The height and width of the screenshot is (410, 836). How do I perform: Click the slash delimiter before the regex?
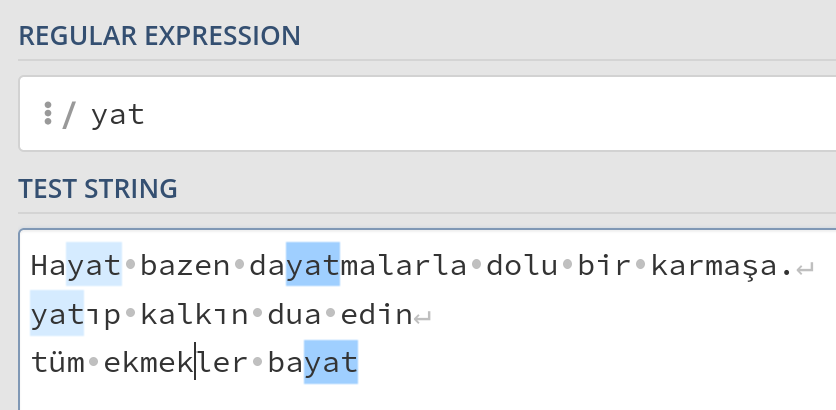[x=68, y=114]
